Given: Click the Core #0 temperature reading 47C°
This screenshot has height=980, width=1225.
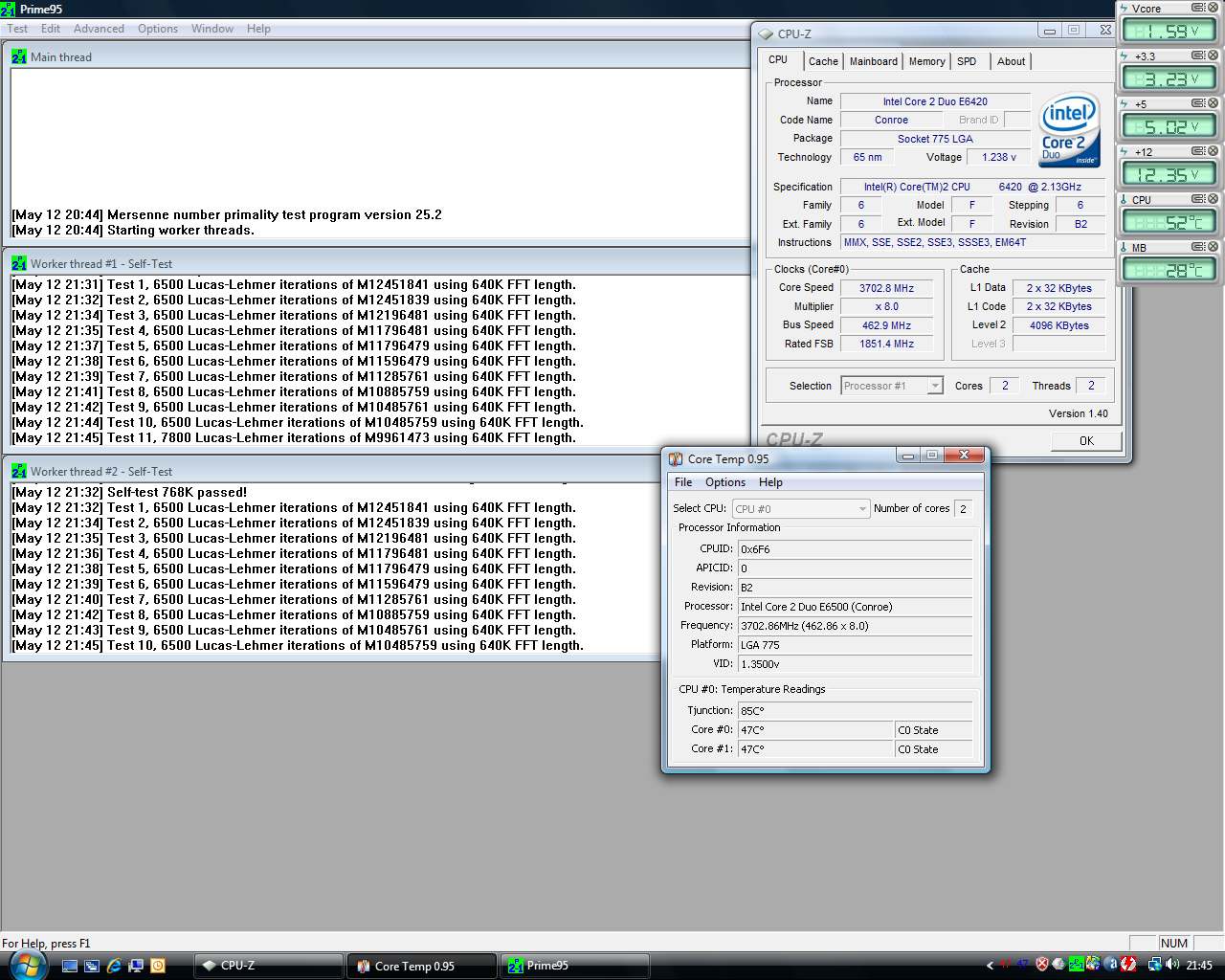Looking at the screenshot, I should pyautogui.click(x=814, y=730).
